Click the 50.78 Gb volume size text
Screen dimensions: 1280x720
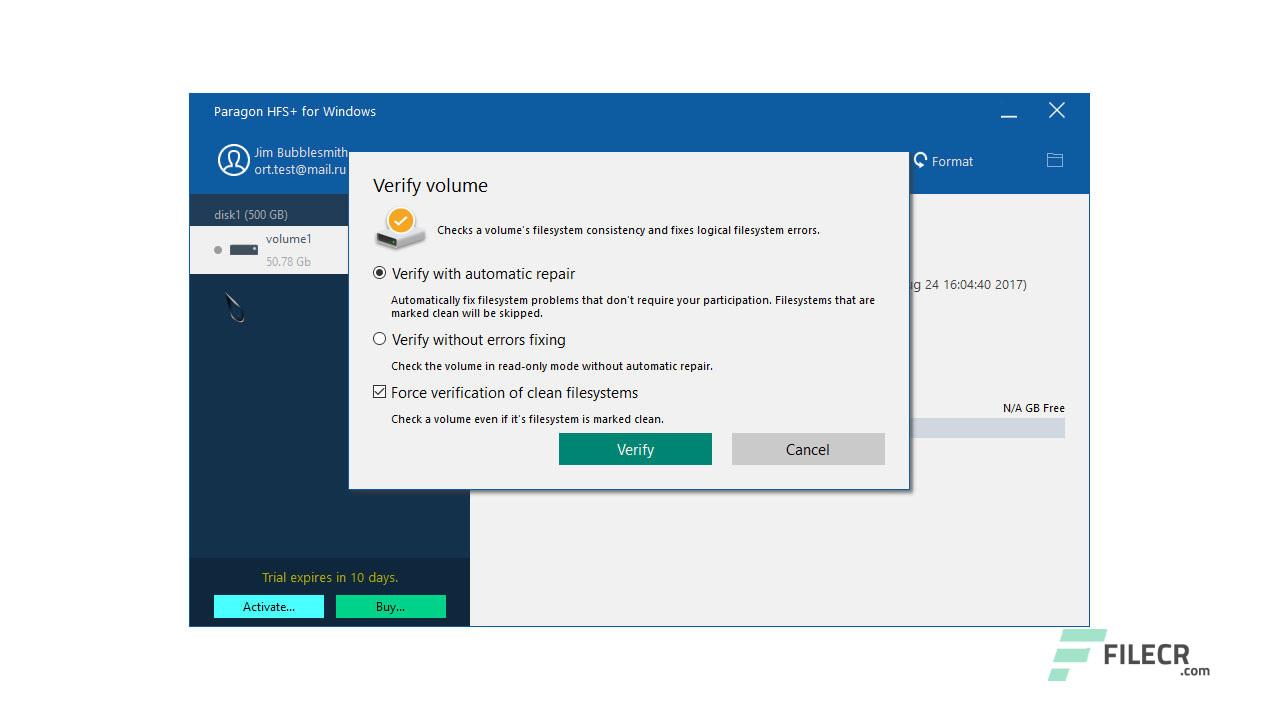288,262
